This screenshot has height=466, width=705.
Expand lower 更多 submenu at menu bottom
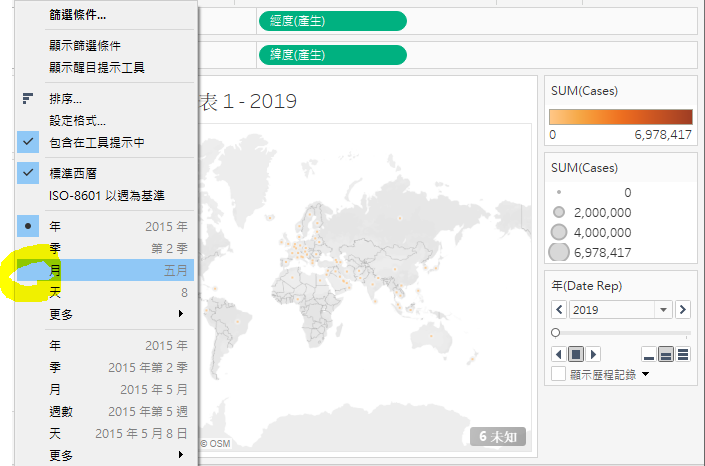pyautogui.click(x=106, y=455)
